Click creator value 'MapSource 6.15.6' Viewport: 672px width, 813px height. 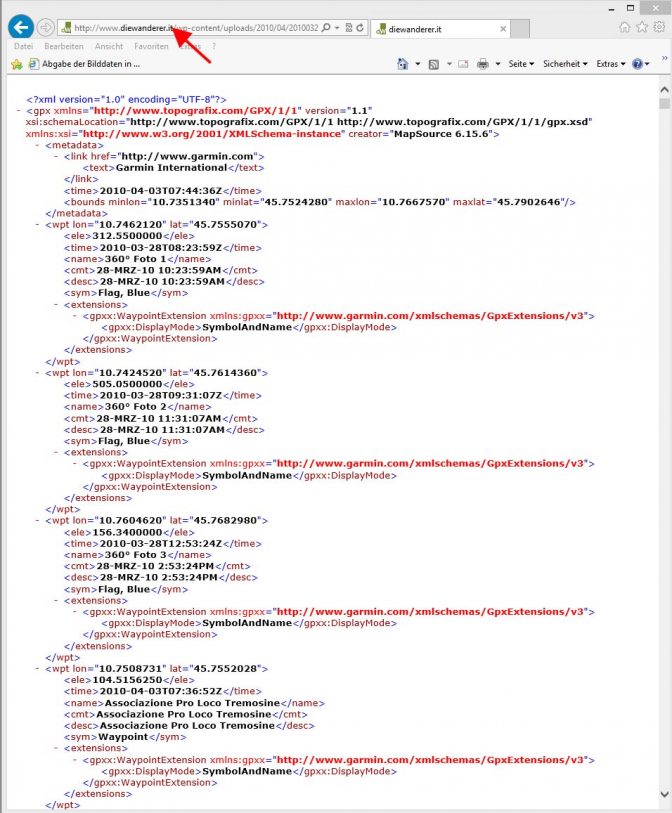point(441,133)
